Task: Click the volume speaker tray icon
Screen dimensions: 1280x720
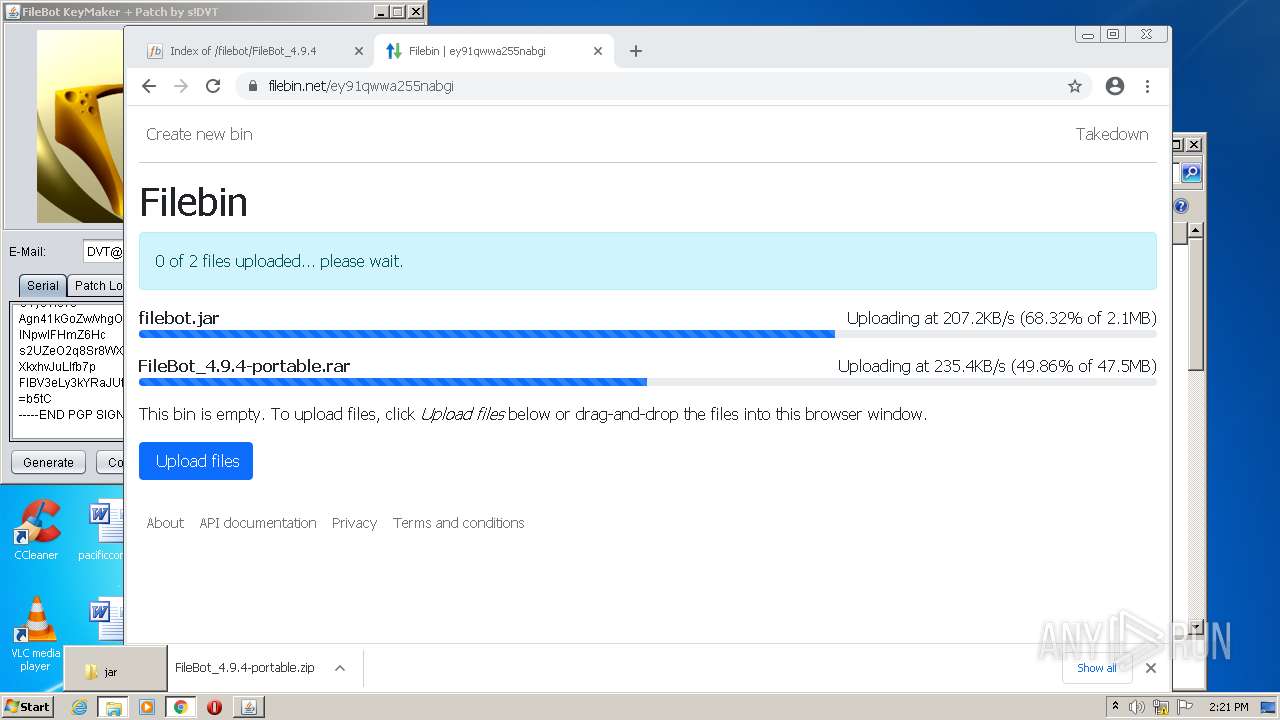Action: coord(1137,707)
